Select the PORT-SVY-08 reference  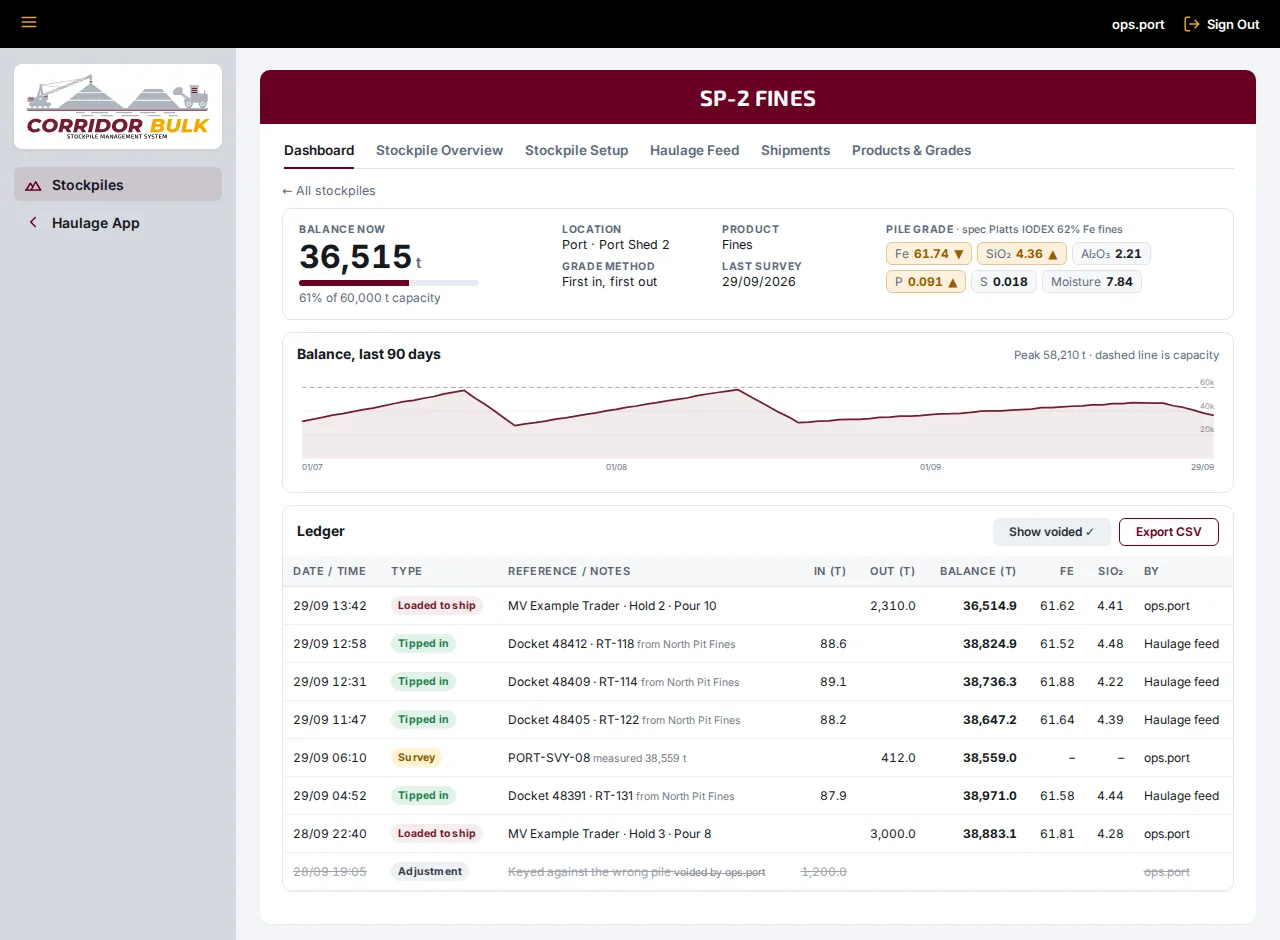549,758
